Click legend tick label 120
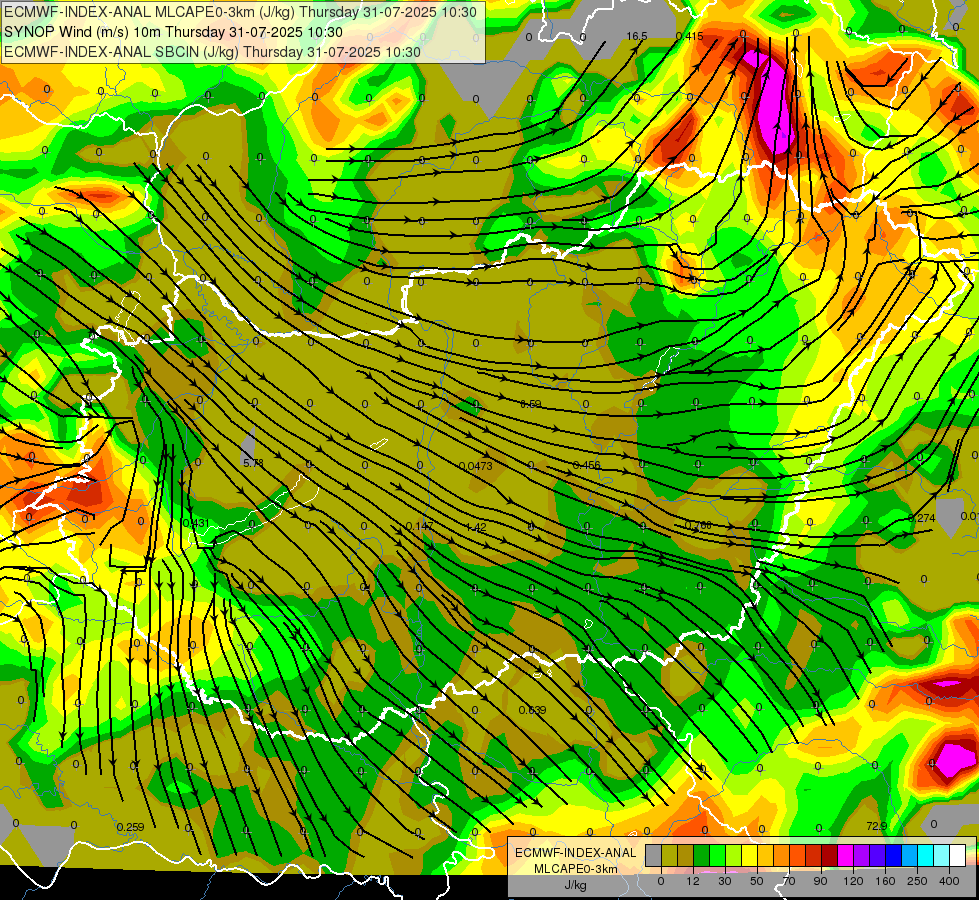979x900 pixels. coord(853,881)
